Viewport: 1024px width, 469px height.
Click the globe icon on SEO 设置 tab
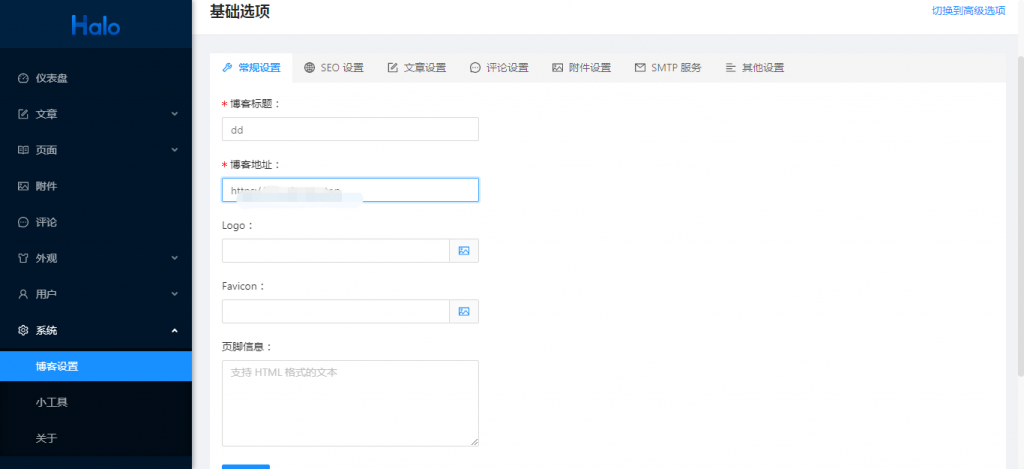coord(309,67)
